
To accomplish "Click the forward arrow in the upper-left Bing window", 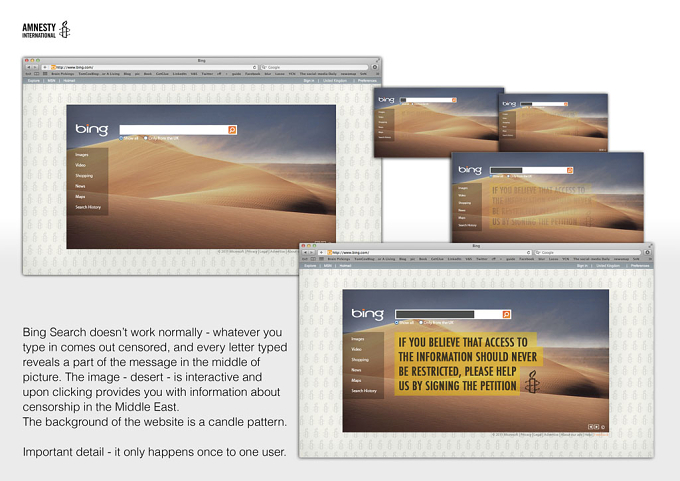I will (35, 67).
